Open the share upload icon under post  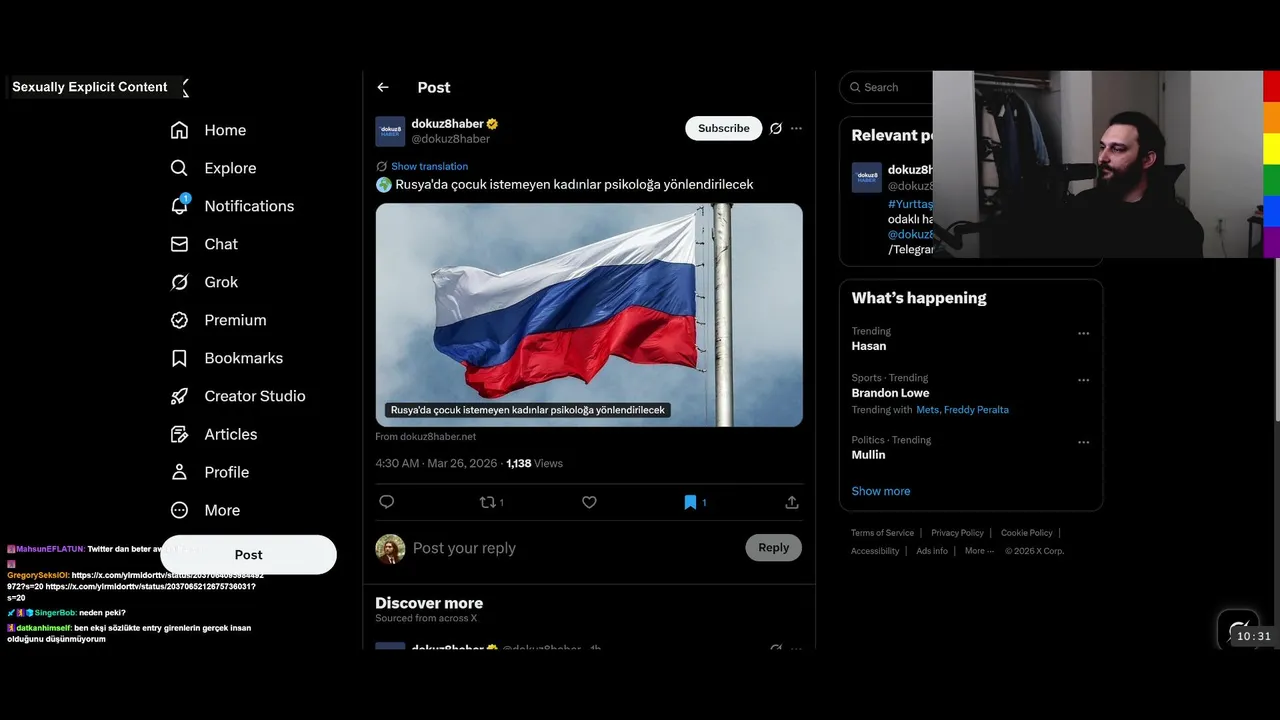pyautogui.click(x=792, y=502)
